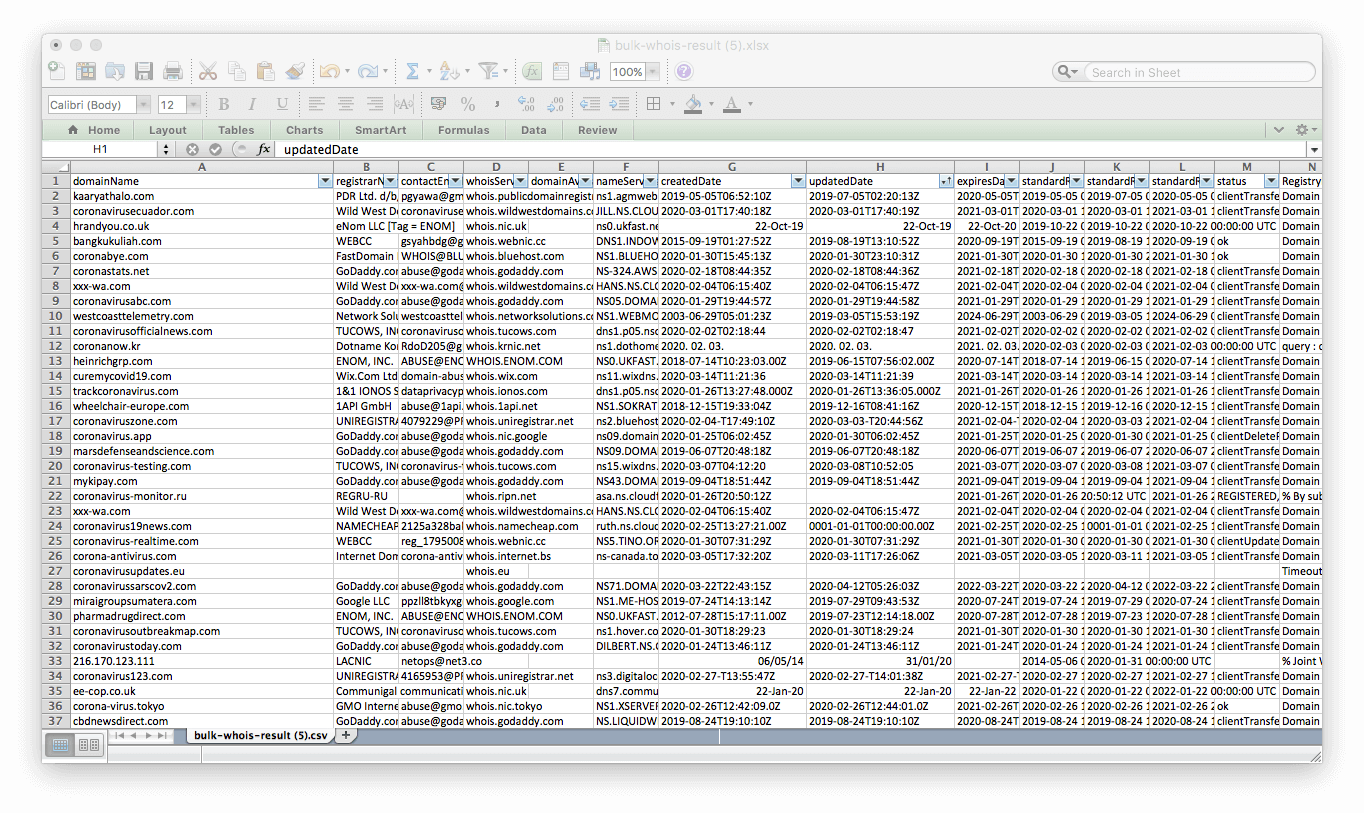The image size is (1364, 813).
Task: Pick a fill color from paint bucket
Action: (693, 104)
